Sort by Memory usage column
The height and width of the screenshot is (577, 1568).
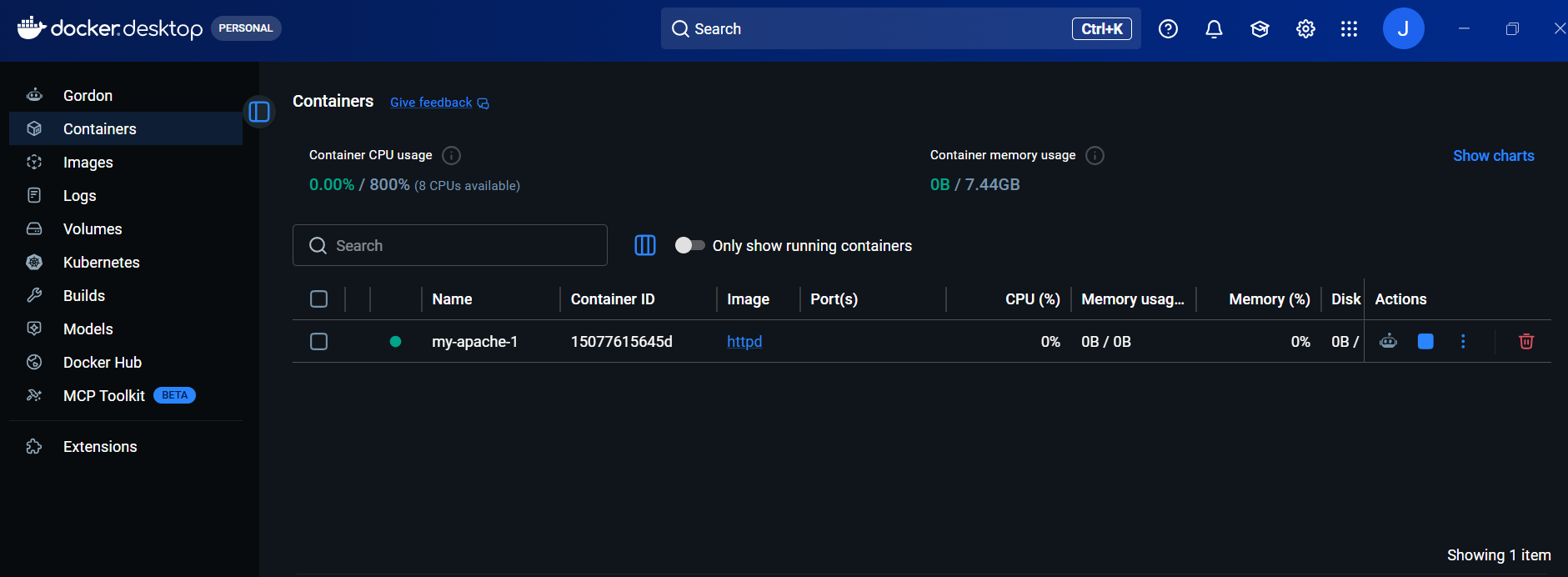(x=1133, y=299)
